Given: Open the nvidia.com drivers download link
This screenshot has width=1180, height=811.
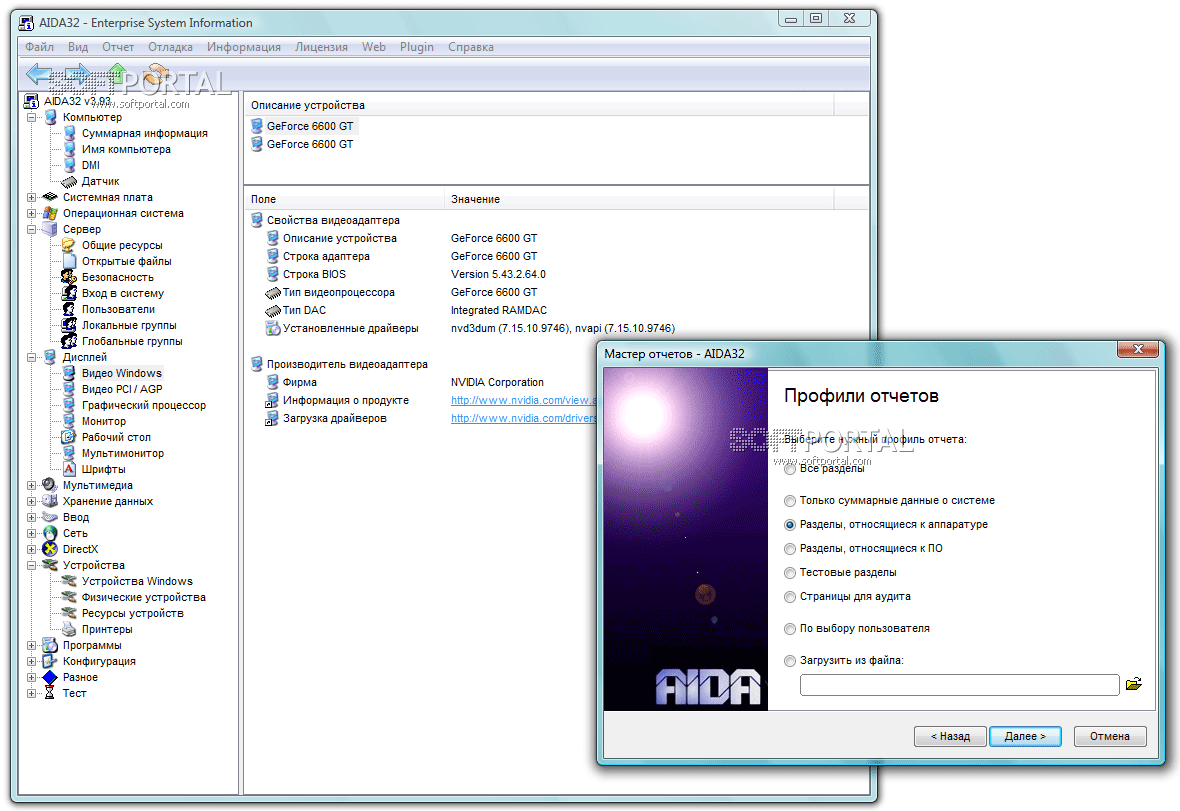Looking at the screenshot, I should [x=524, y=418].
